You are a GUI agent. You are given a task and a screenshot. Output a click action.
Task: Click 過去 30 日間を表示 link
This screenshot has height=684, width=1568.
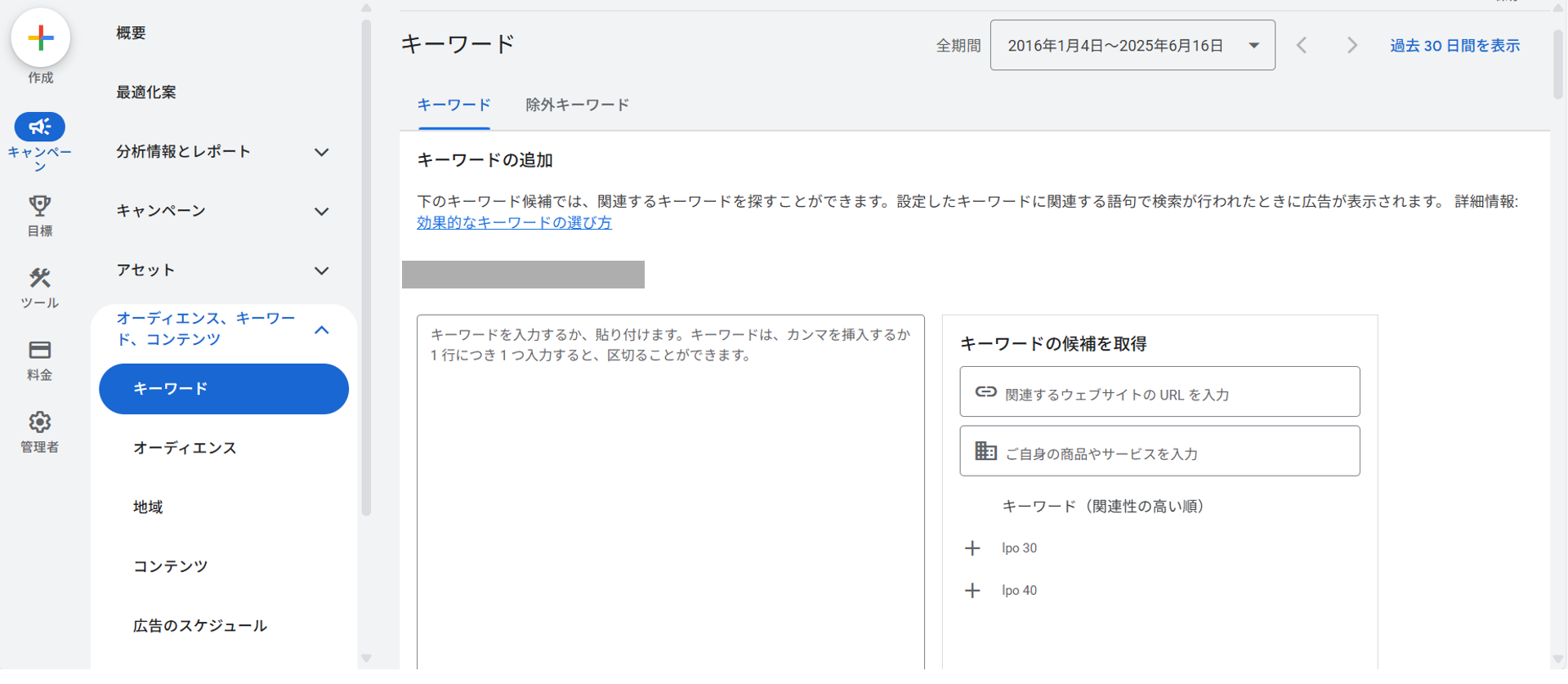tap(1454, 46)
